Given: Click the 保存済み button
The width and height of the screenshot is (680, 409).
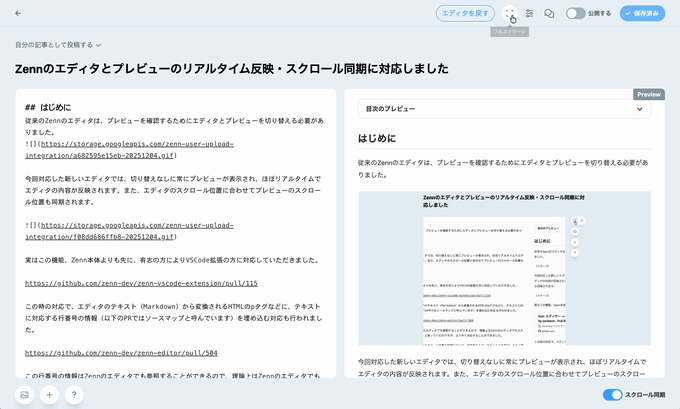Looking at the screenshot, I should click(x=642, y=14).
